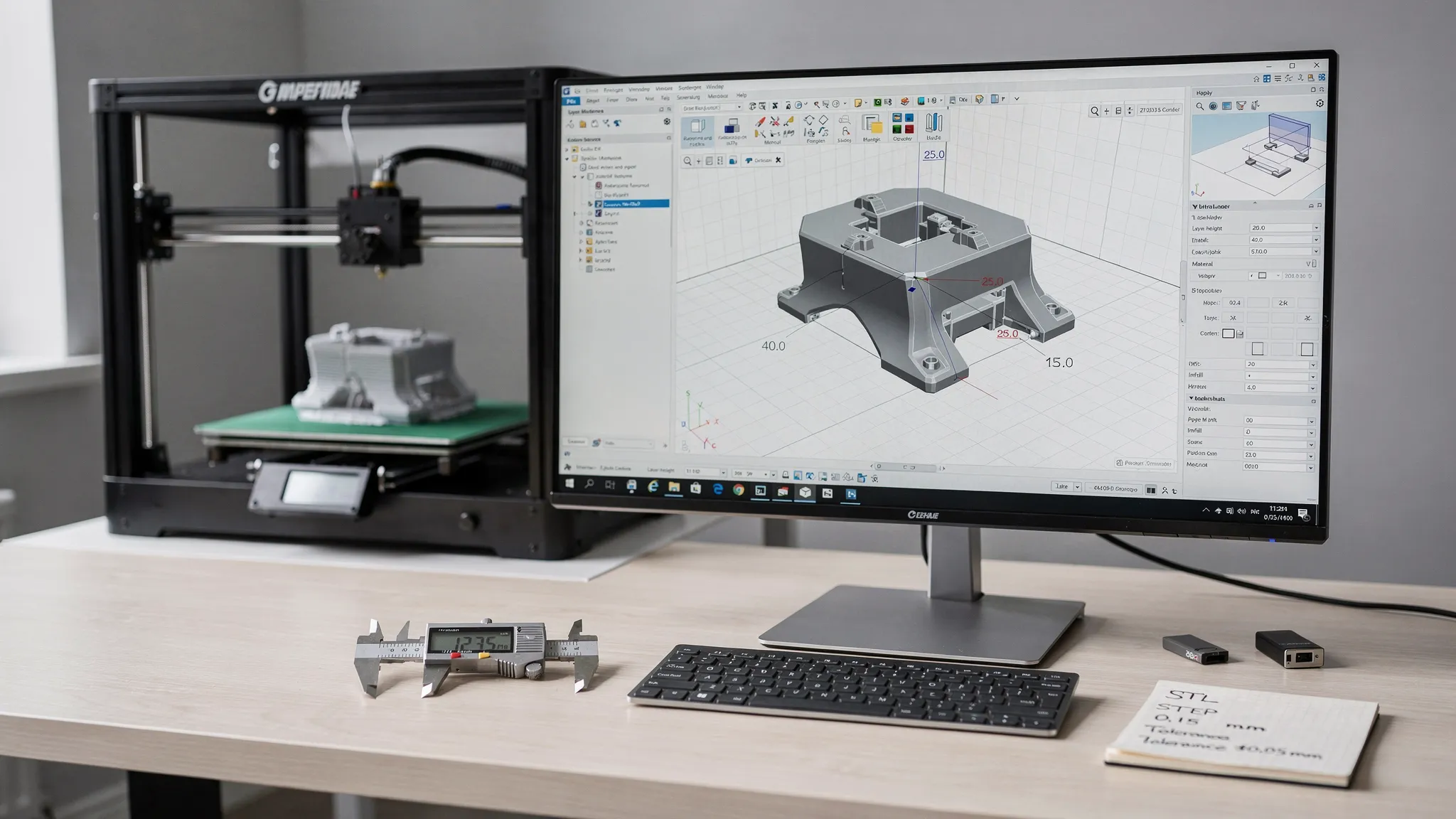Viewport: 1456px width, 819px height.
Task: Click the yellow sticky note ribbon icon
Action: click(x=872, y=125)
